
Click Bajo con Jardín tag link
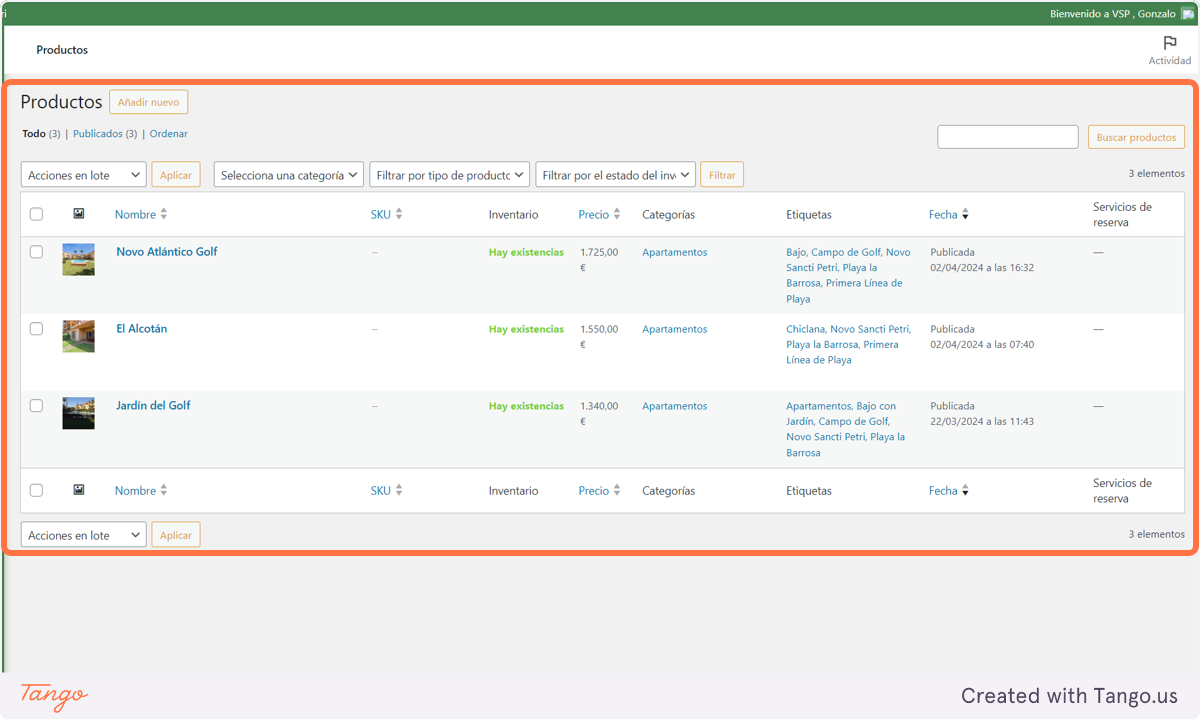841,414
